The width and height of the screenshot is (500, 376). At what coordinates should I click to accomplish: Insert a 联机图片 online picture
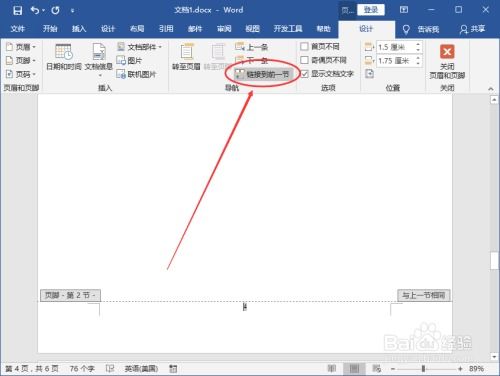point(136,74)
